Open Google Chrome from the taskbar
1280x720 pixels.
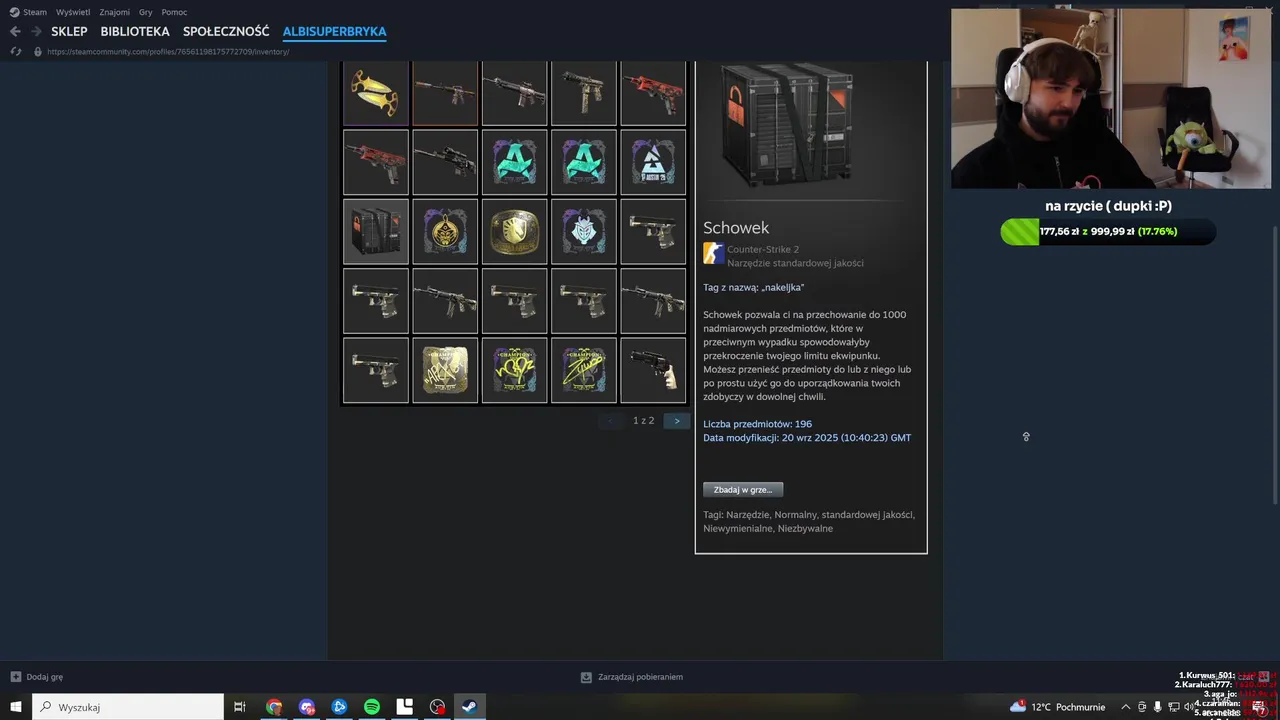(274, 707)
